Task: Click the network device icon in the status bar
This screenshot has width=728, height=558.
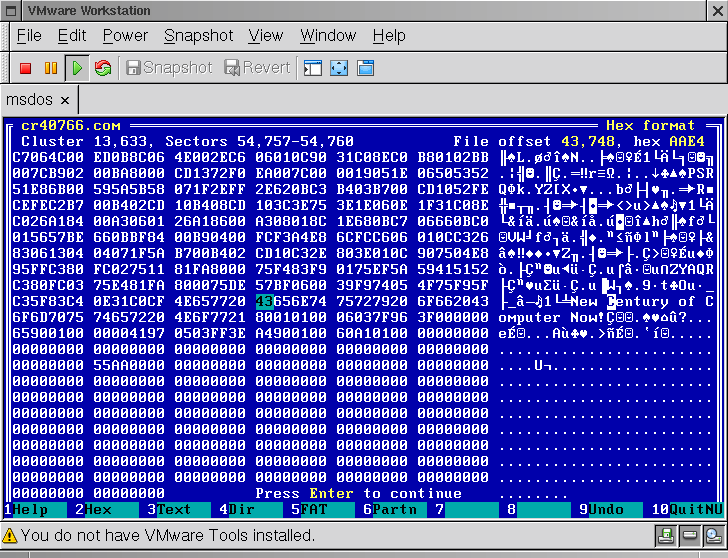Action: (713, 536)
